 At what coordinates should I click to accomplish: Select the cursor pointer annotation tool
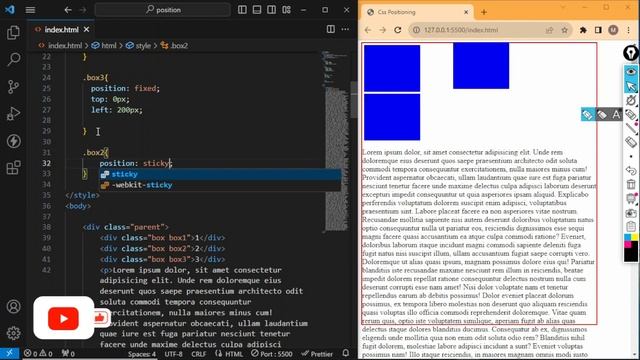tap(631, 86)
